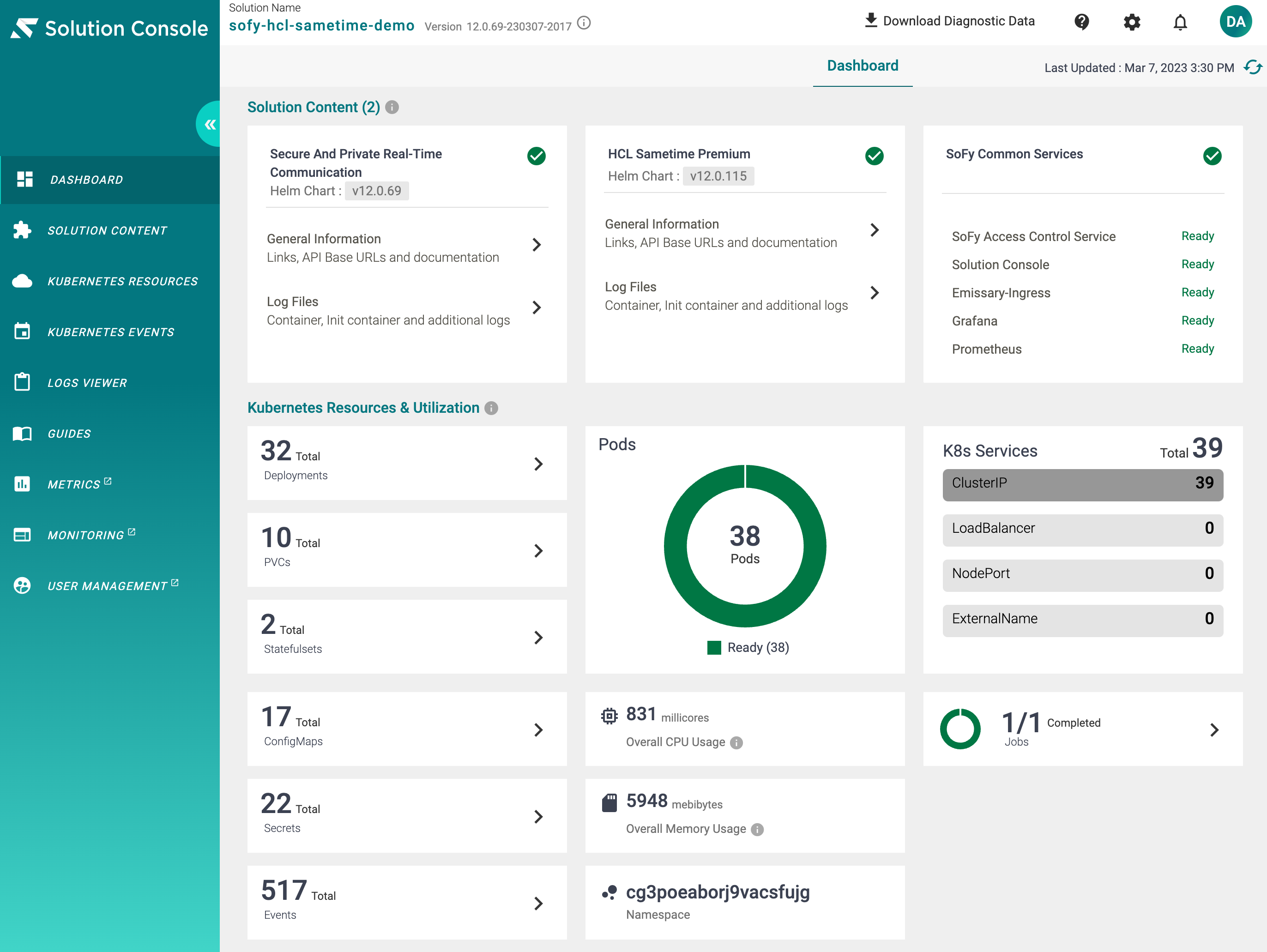Click the green Ready (38) legend swatch
1267x952 pixels.
pos(714,647)
